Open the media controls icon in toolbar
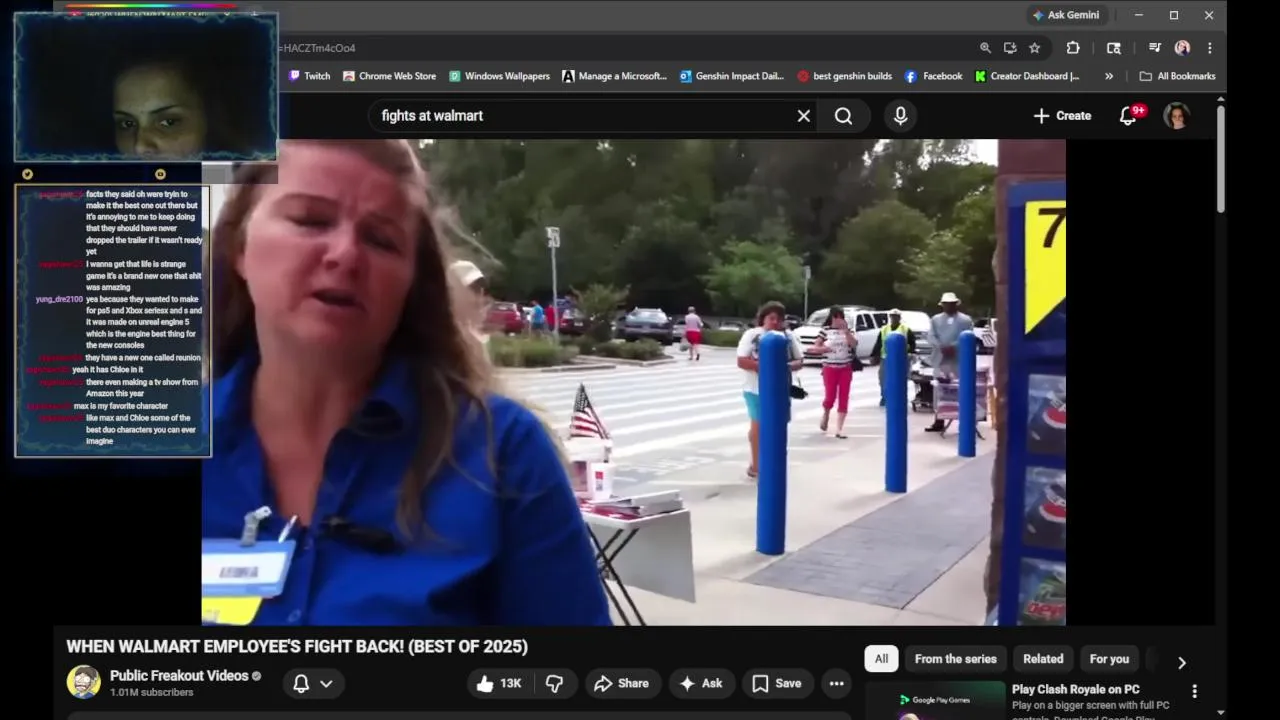Viewport: 1280px width, 720px height. pyautogui.click(x=1155, y=48)
